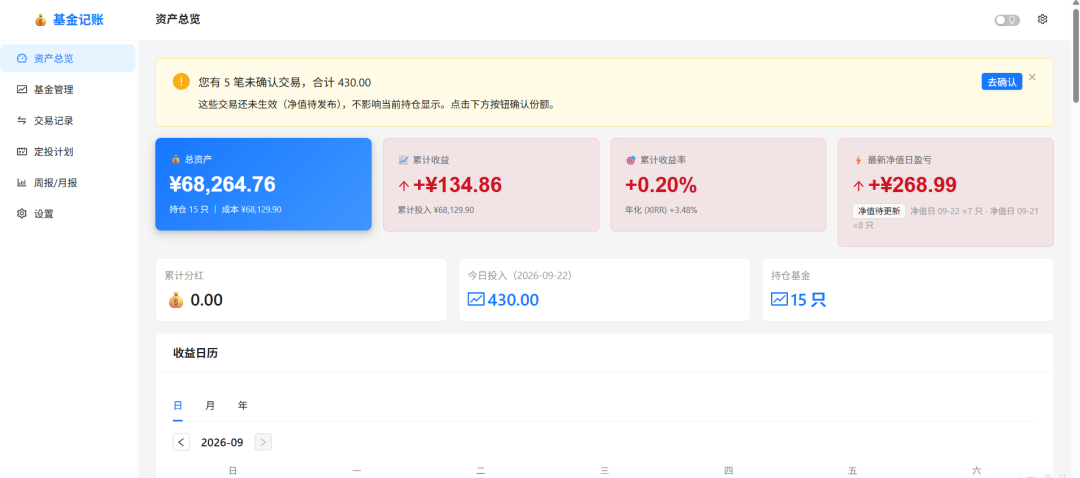The width and height of the screenshot is (1080, 478).
Task: Click the chart icon beside 430.00 in 今日投入
Action: click(x=476, y=300)
